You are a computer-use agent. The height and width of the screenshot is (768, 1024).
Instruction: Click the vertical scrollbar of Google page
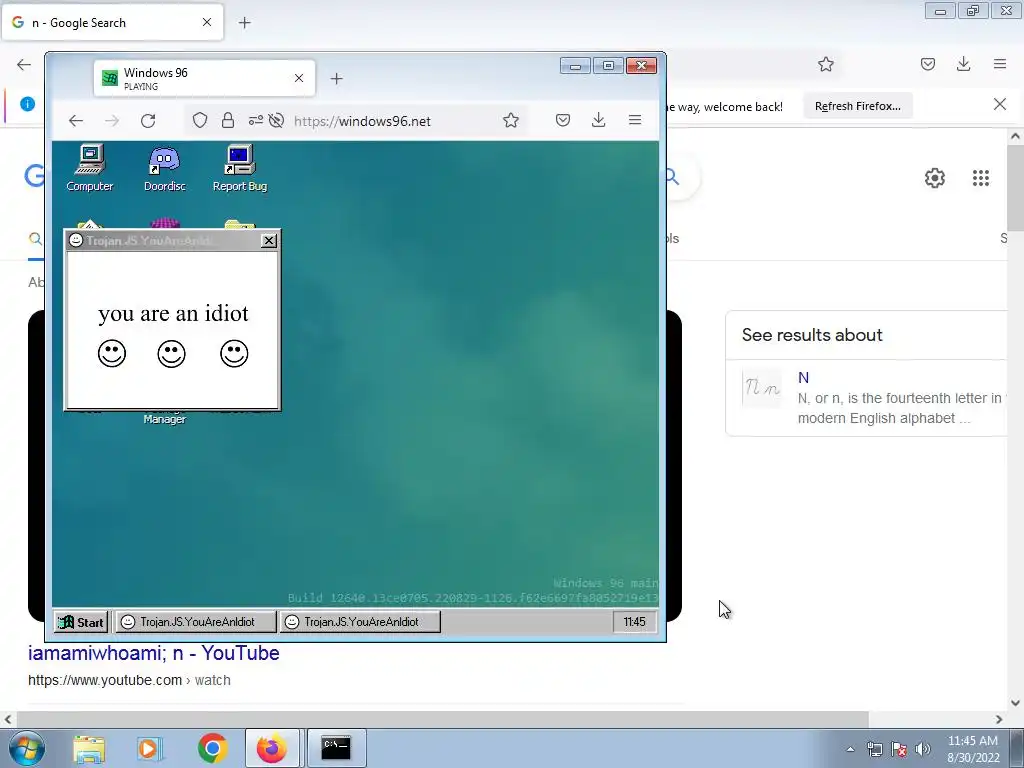click(x=1015, y=188)
